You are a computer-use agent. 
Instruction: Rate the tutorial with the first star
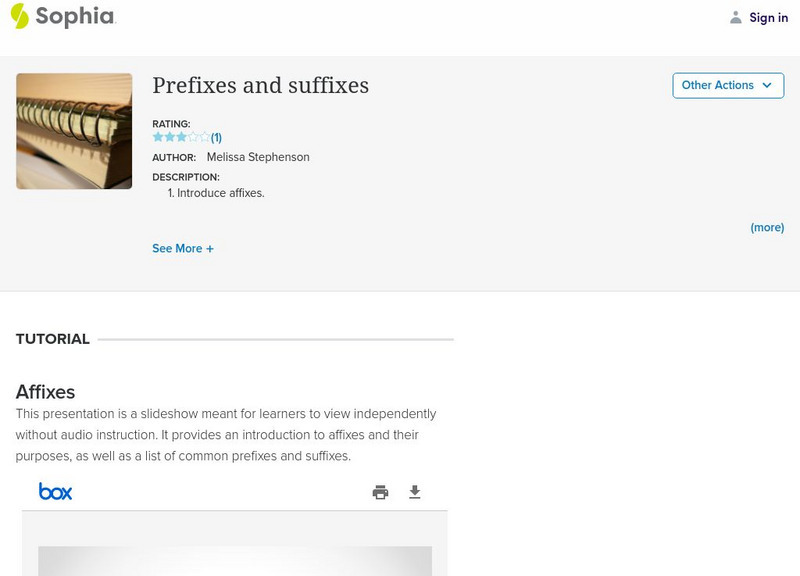[x=158, y=137]
